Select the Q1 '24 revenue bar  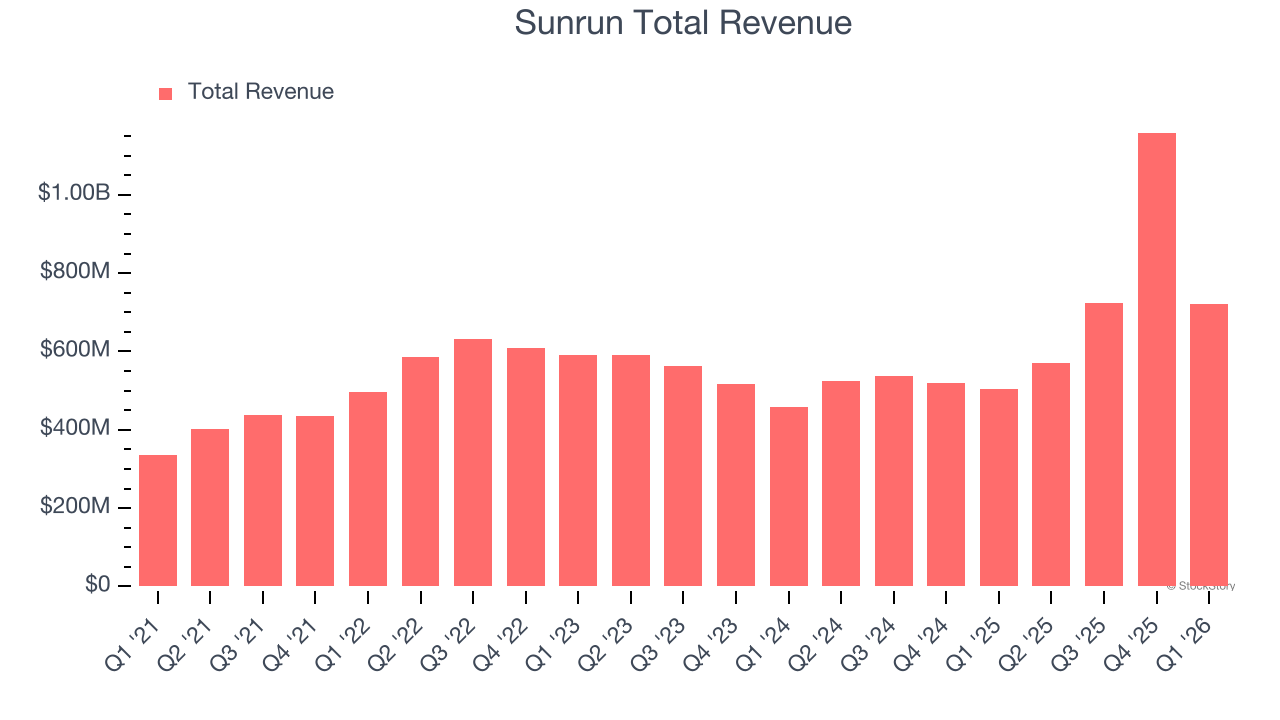point(789,496)
